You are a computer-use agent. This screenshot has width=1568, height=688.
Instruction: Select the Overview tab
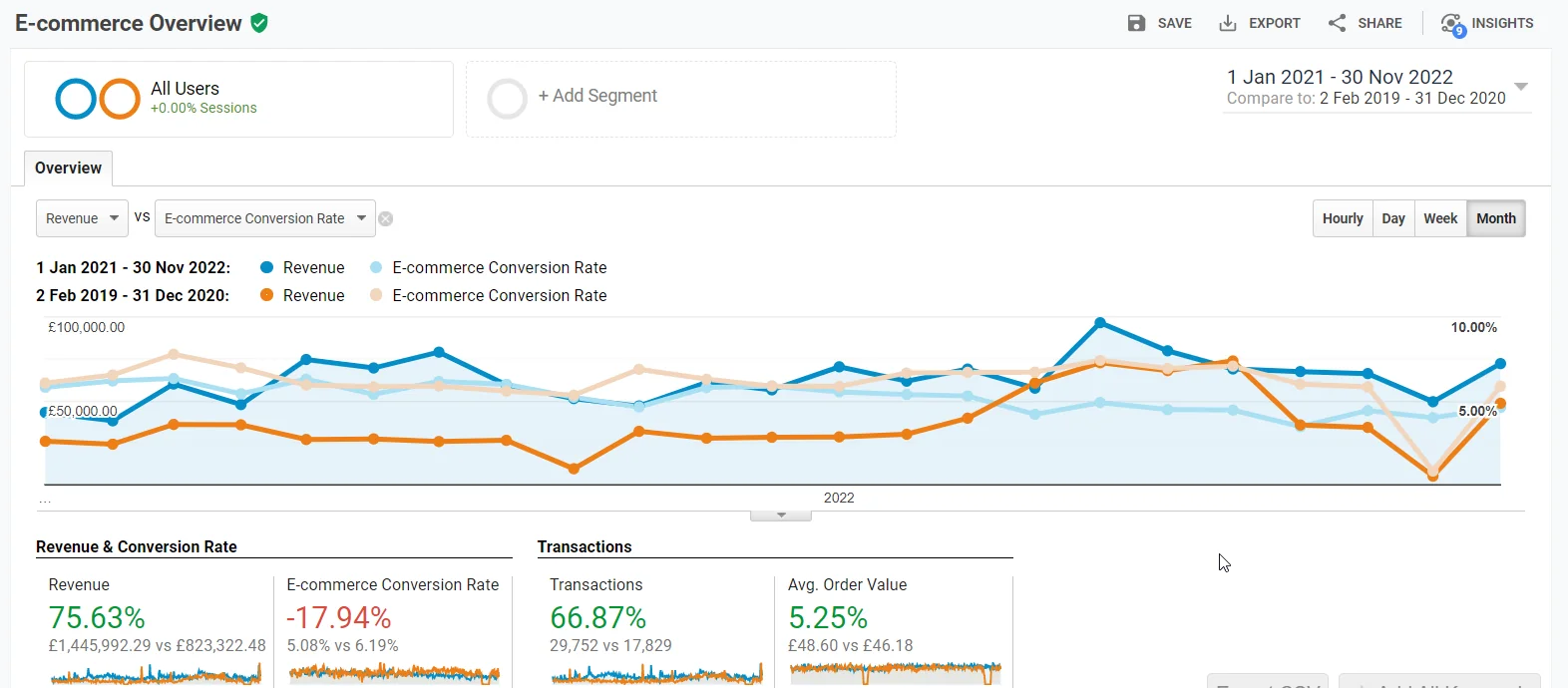(x=68, y=168)
